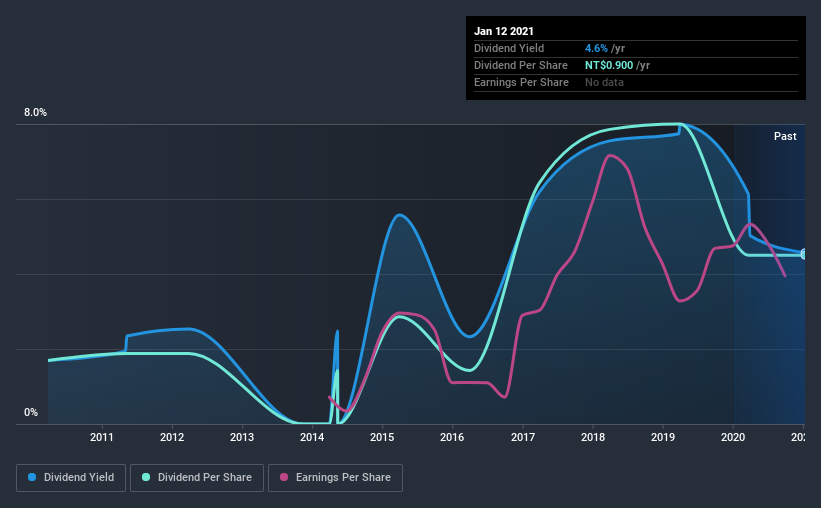Click the pink Earnings Per Share legend dot
The width and height of the screenshot is (821, 508).
pos(284,477)
